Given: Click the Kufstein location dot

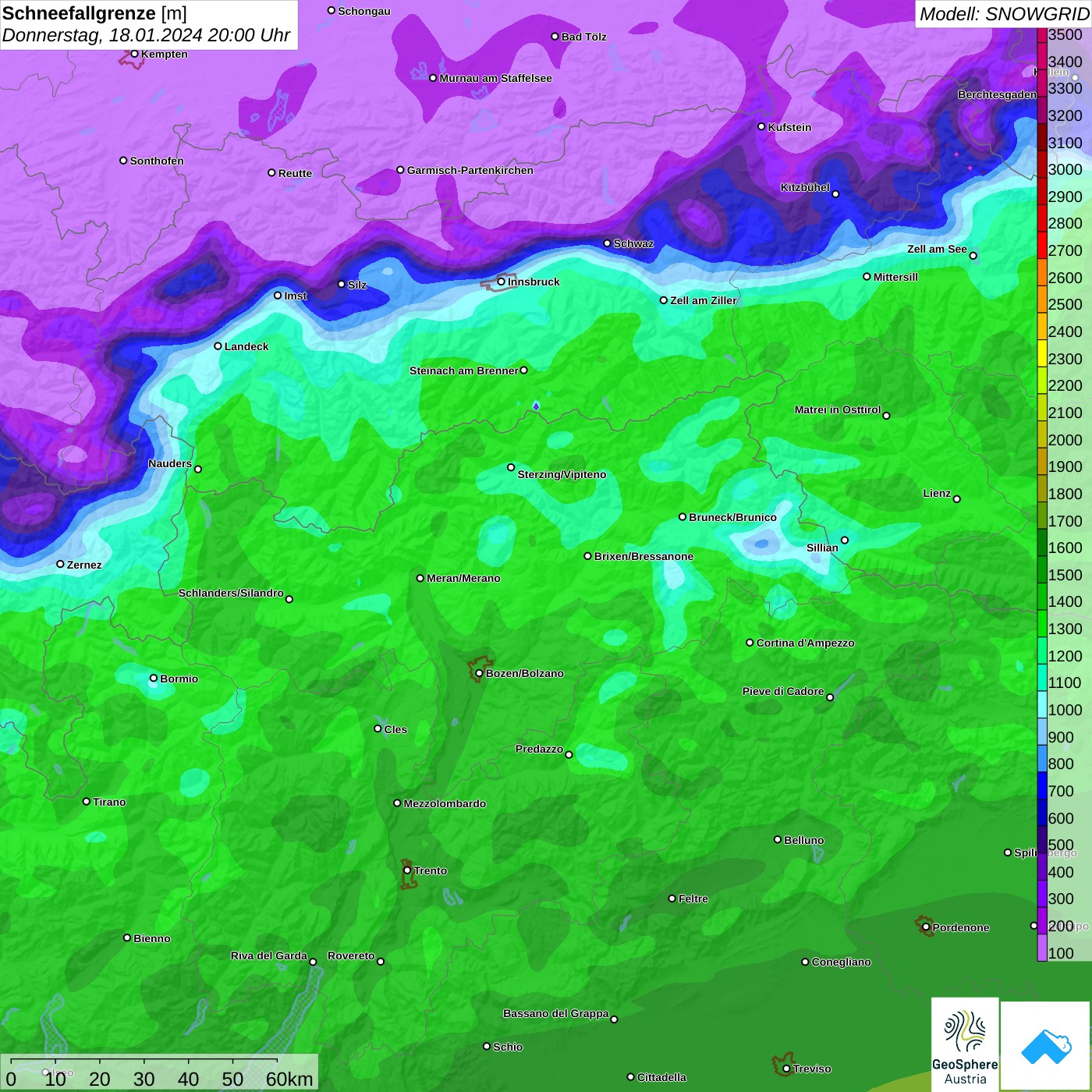Looking at the screenshot, I should click(x=762, y=126).
